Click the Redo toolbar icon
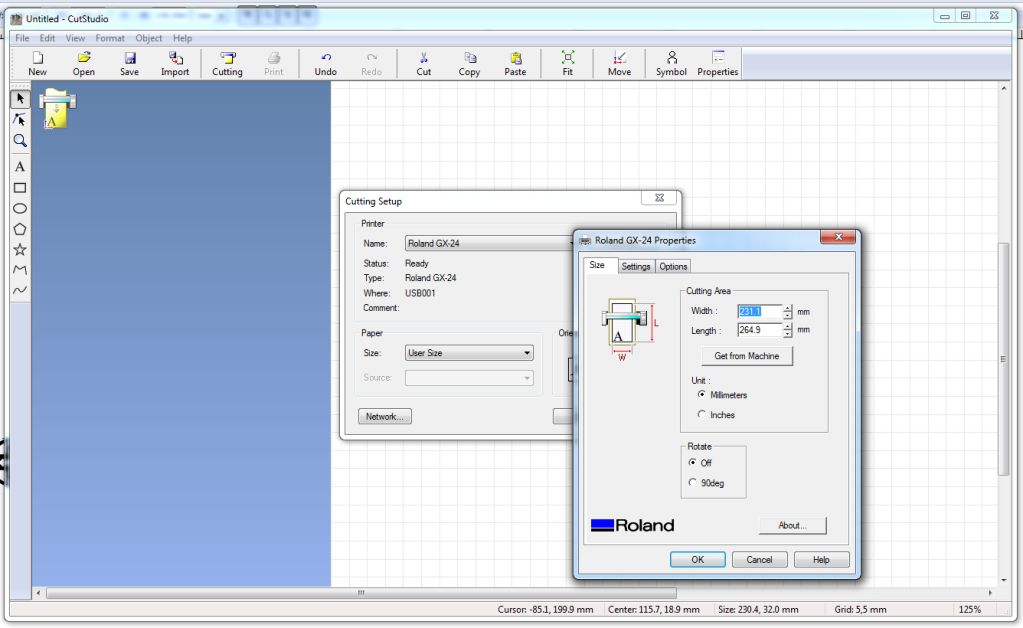Image resolution: width=1023 pixels, height=628 pixels. pos(371,64)
